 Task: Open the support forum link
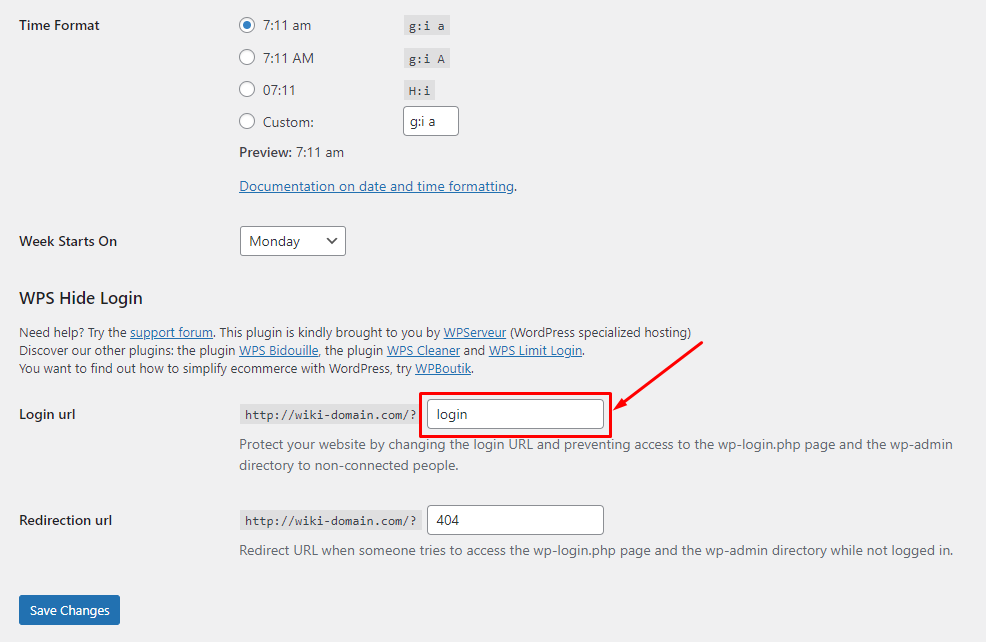(x=171, y=332)
